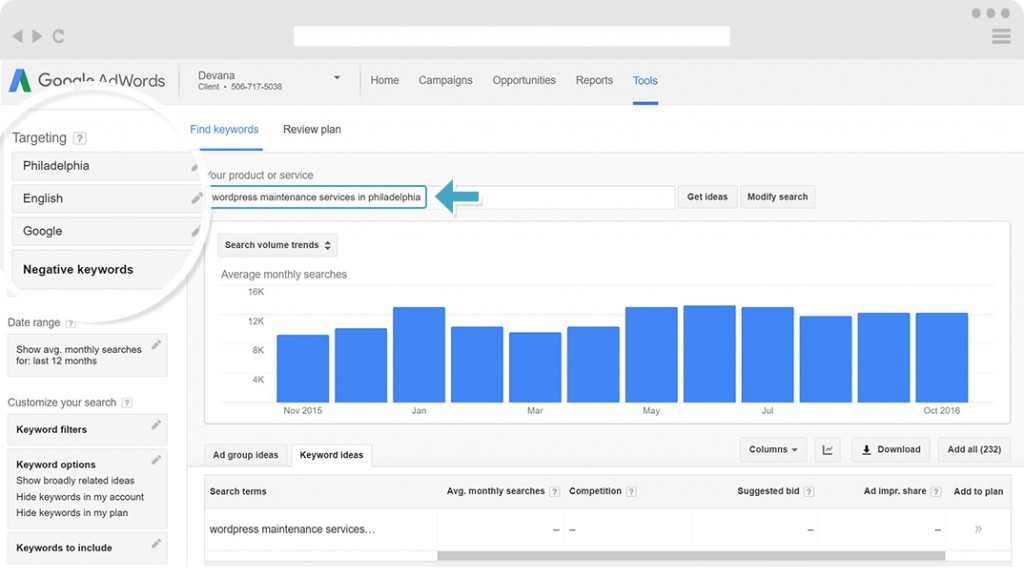Screen dimensions: 1024x579
Task: Select the Ad group ideas tab
Action: [246, 455]
